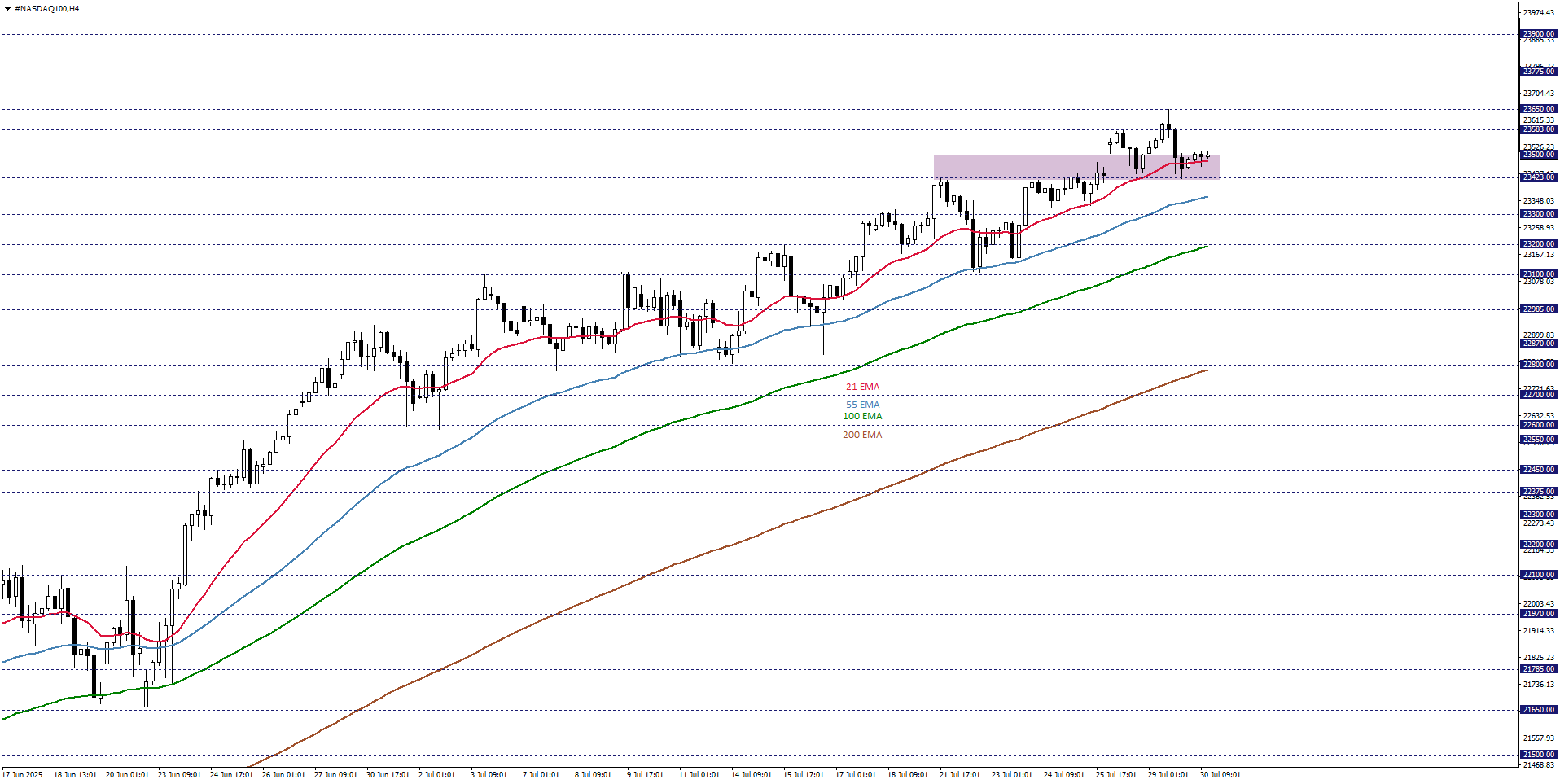Click the 23775.00 horizontal line price tag
1560x784 pixels.
(1539, 72)
